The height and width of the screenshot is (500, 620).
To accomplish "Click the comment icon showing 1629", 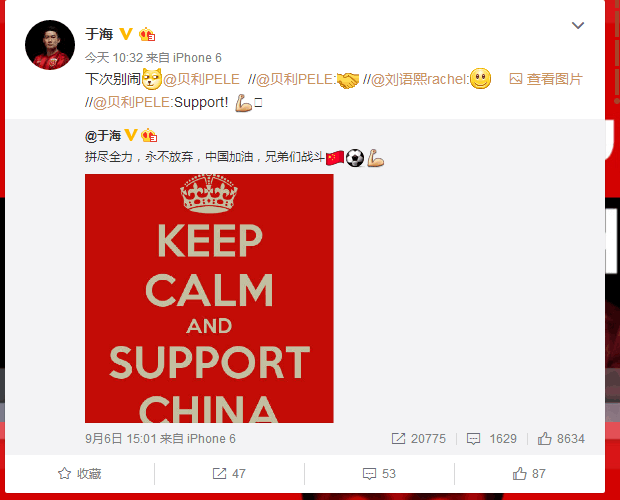I will point(492,439).
